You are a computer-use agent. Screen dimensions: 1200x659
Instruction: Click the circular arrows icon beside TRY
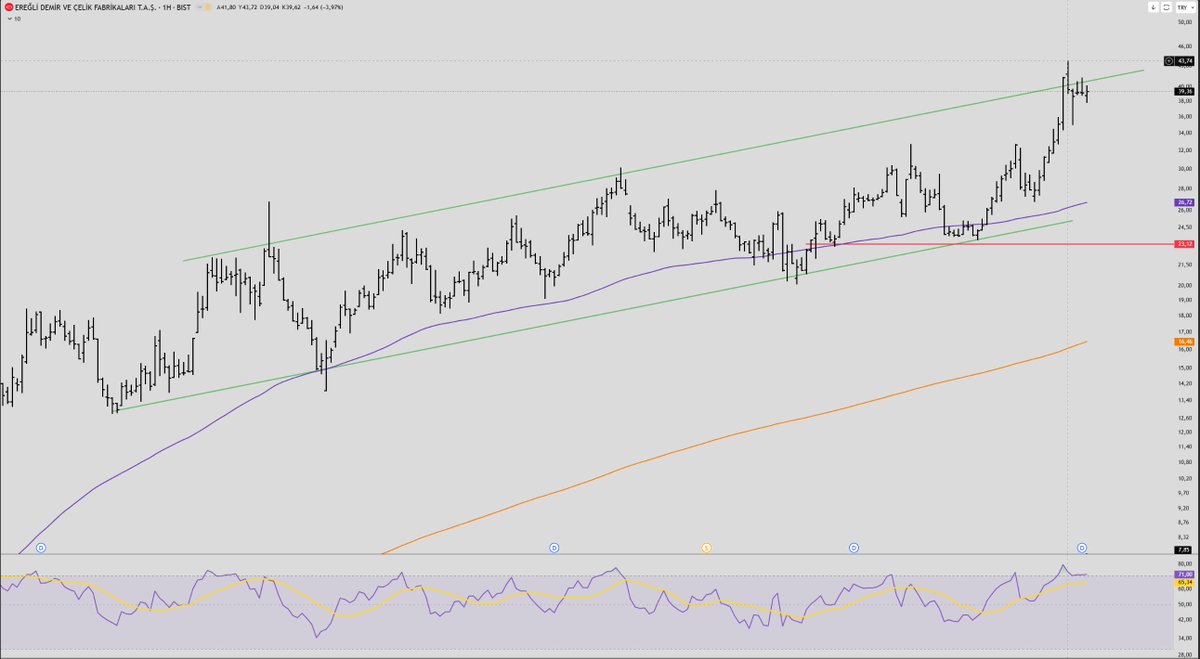click(1164, 7)
